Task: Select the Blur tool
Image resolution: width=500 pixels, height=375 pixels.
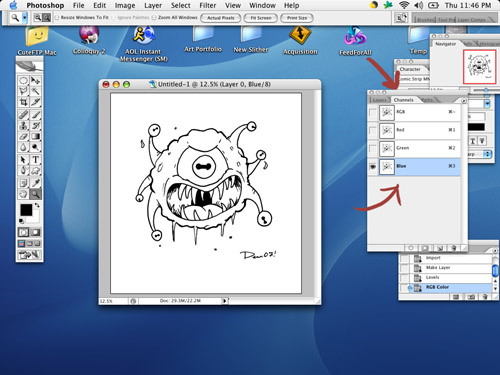Action: coord(23,147)
